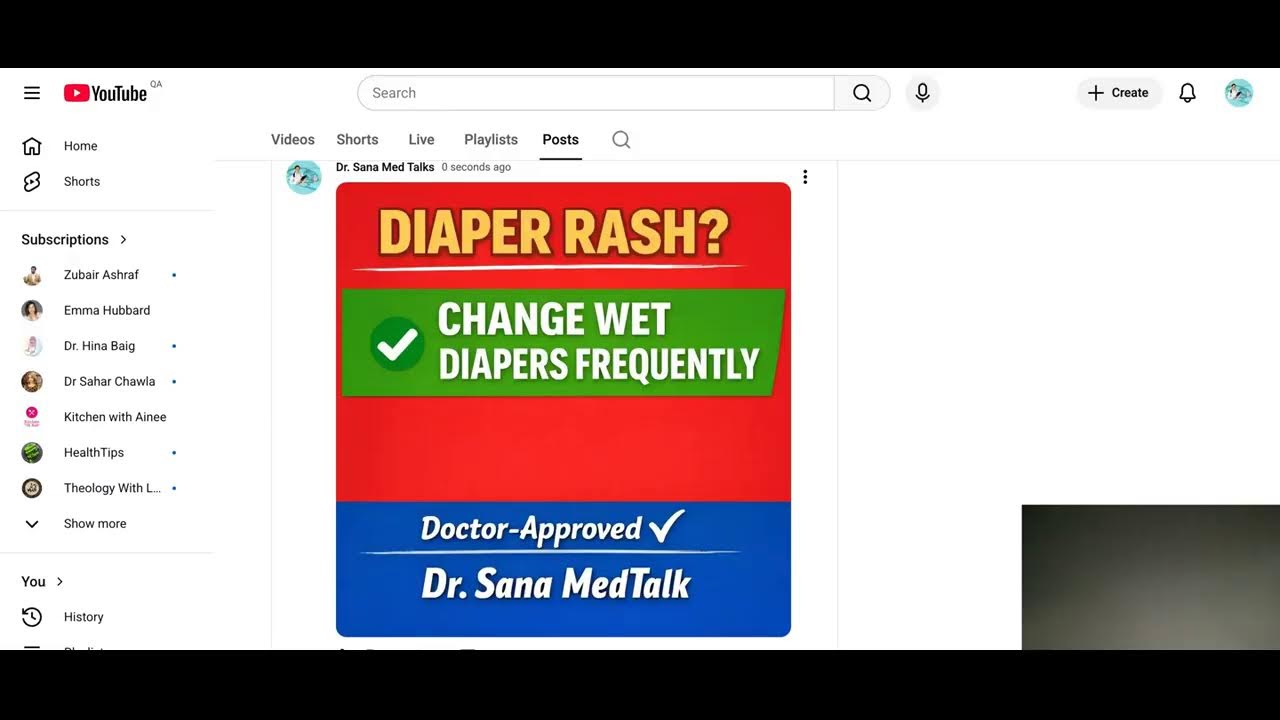The image size is (1280, 720).
Task: Click Dr. Hina Baig channel avatar
Action: tap(32, 346)
